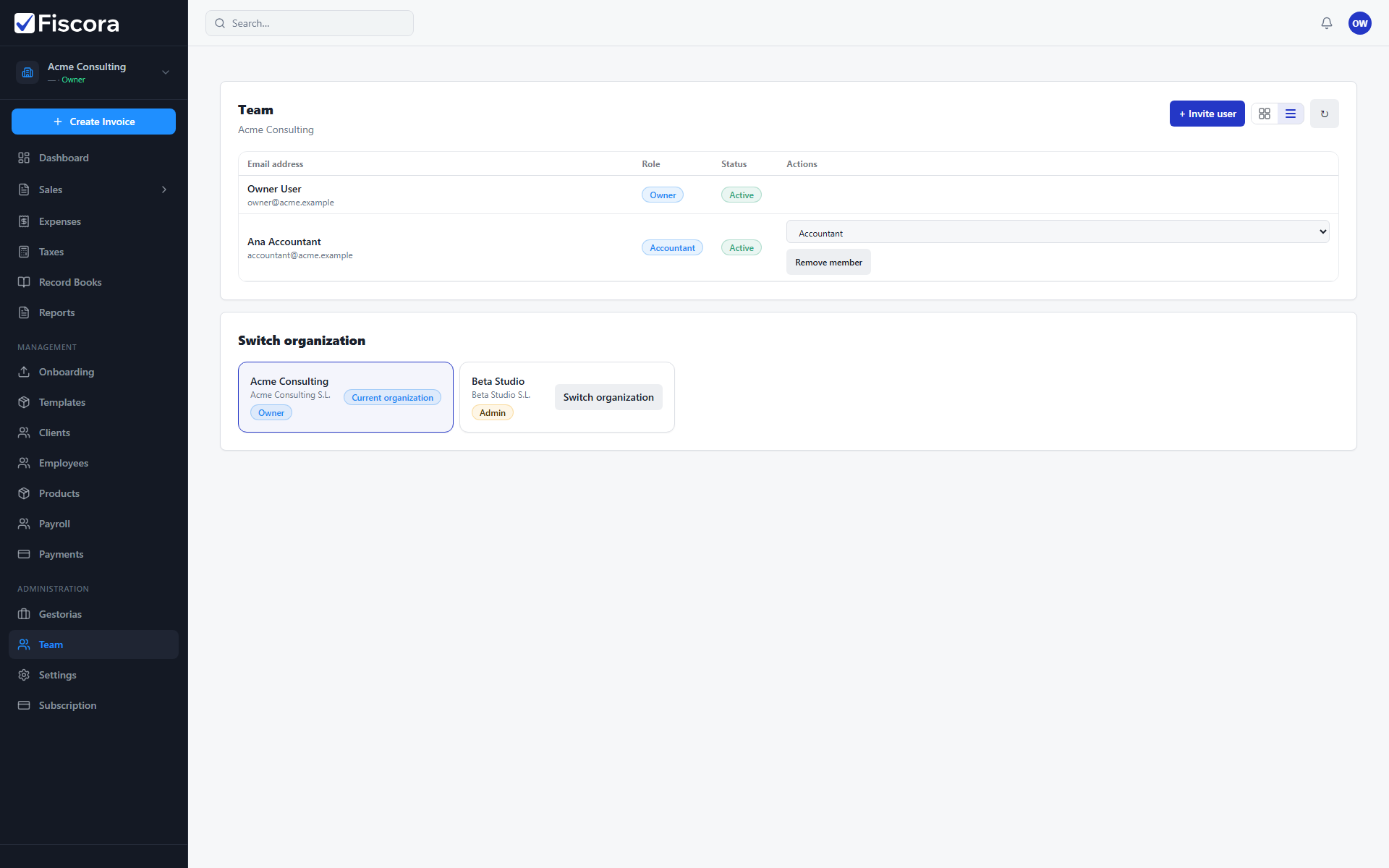
Task: Navigate to Record Books
Action: (93, 282)
